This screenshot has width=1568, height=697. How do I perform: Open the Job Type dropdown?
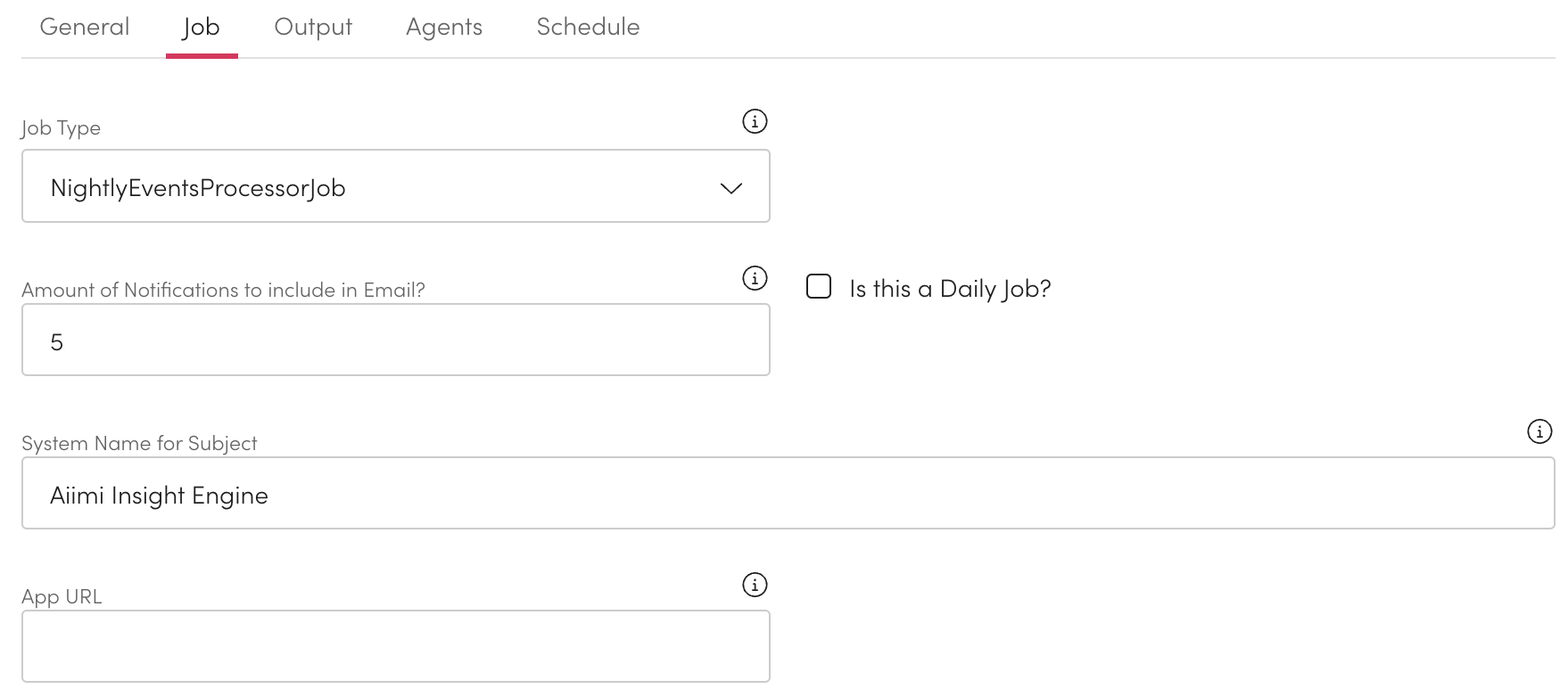[395, 186]
